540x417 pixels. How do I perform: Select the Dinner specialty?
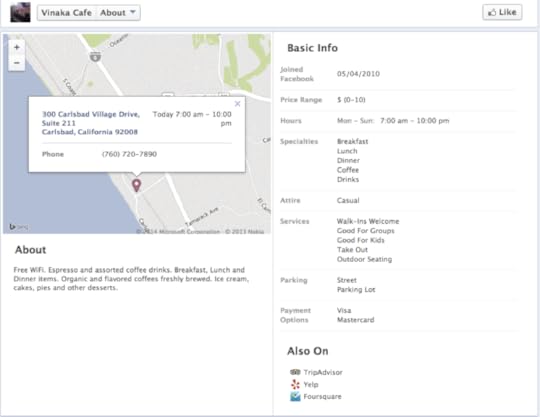pos(348,160)
